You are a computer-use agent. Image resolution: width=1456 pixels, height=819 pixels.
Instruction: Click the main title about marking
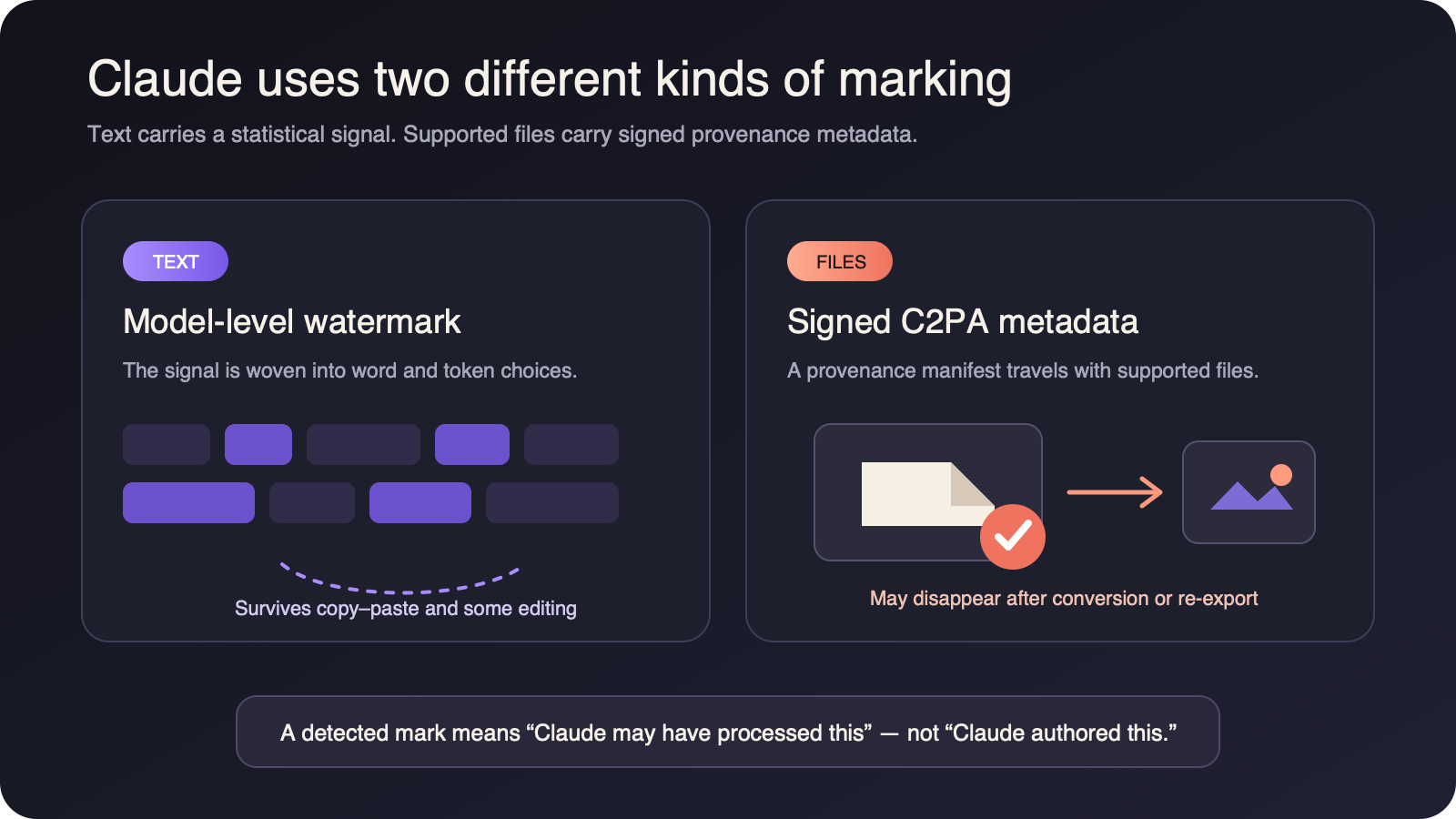[550, 79]
